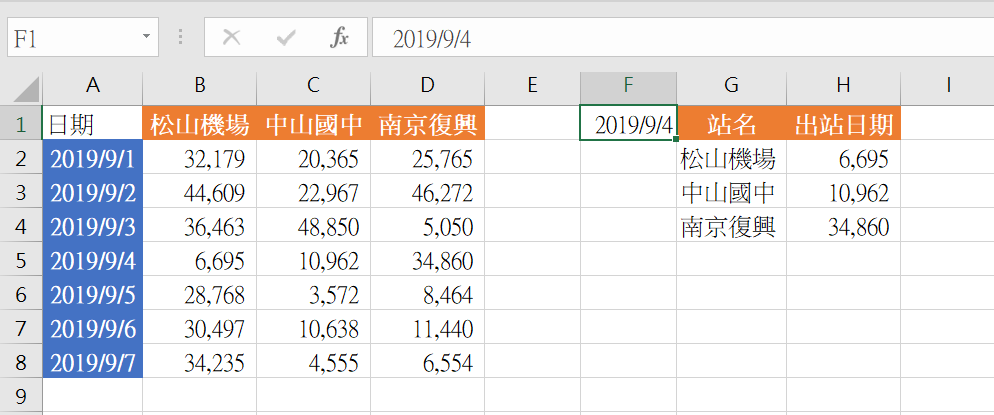Click the blue date cell 2019/9/4 in column A

[x=93, y=260]
